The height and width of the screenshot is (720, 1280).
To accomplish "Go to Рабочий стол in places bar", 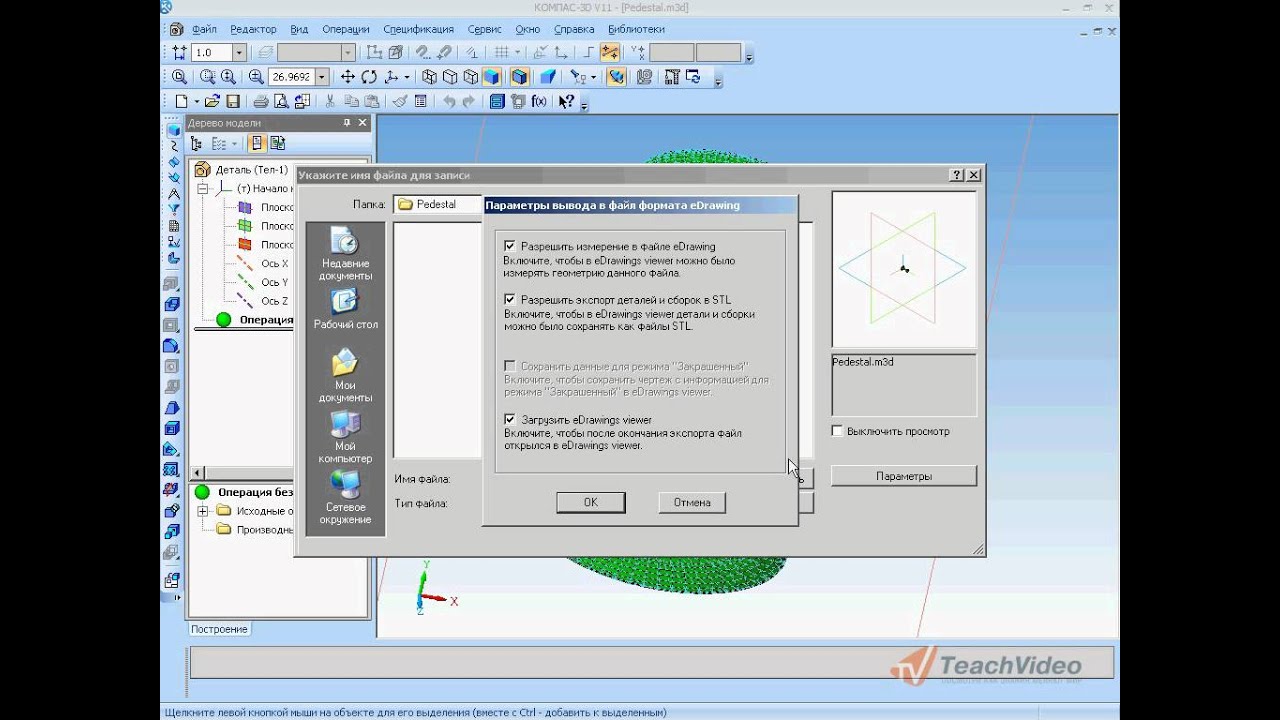I will pyautogui.click(x=345, y=309).
